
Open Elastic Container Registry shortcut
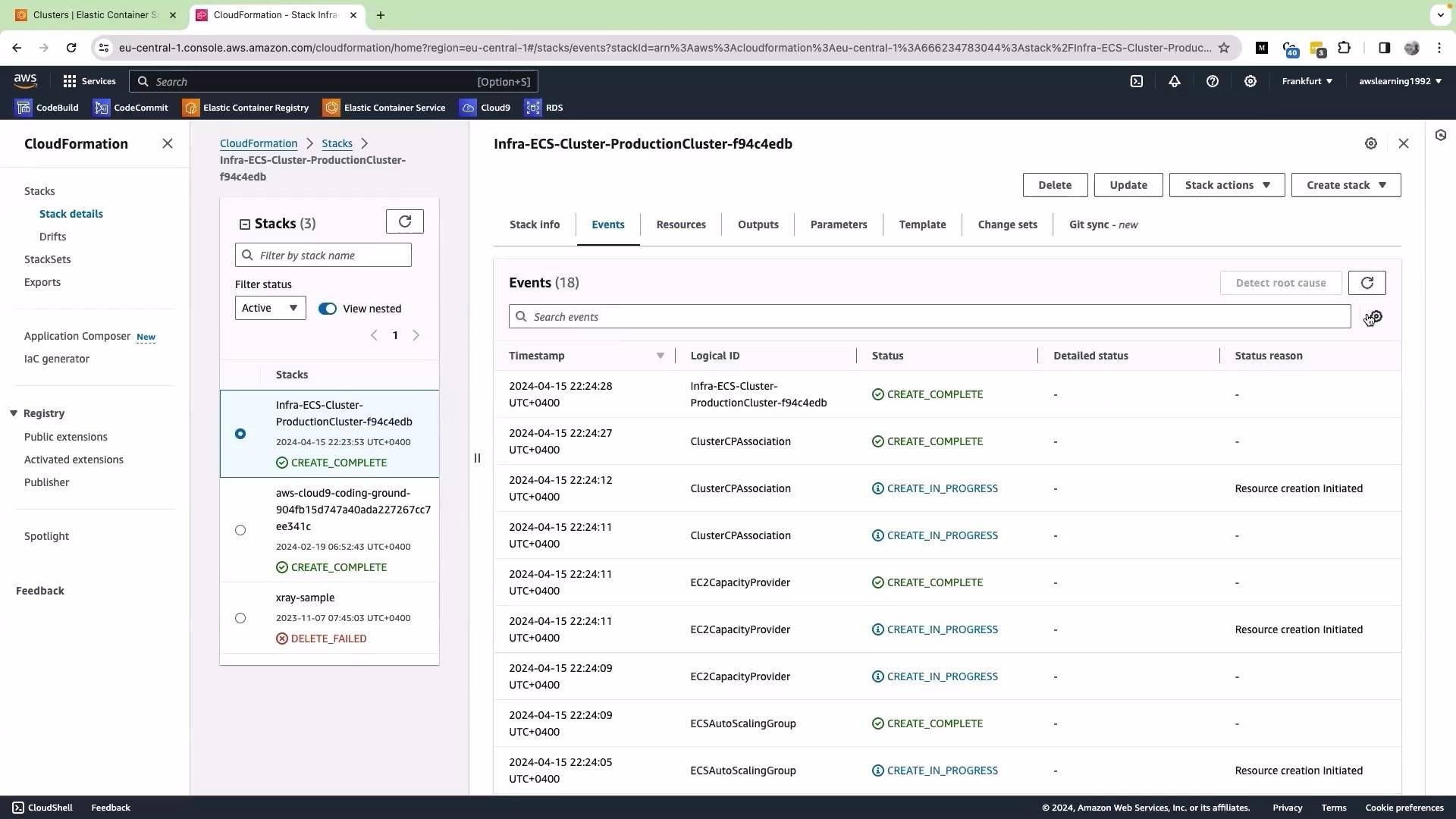[x=246, y=108]
